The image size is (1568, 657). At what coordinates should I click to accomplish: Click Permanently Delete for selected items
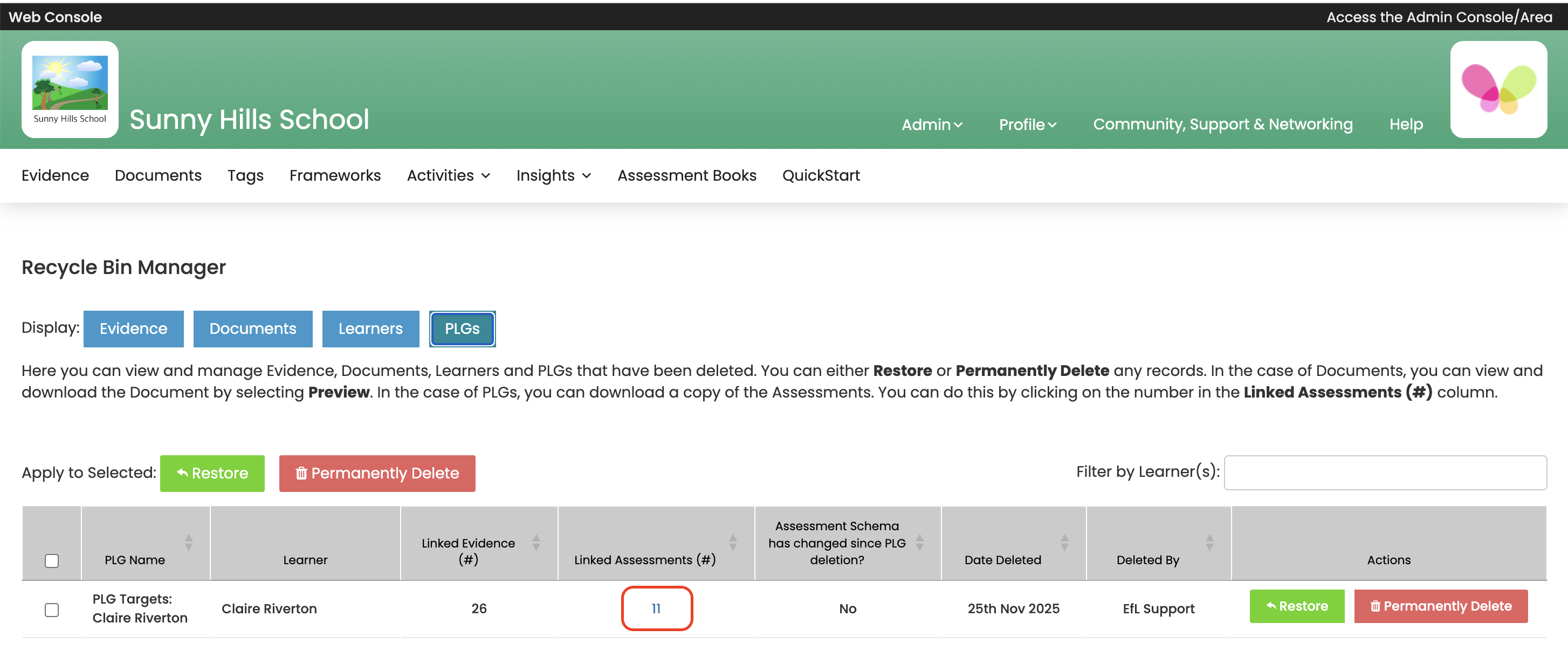pyautogui.click(x=377, y=473)
